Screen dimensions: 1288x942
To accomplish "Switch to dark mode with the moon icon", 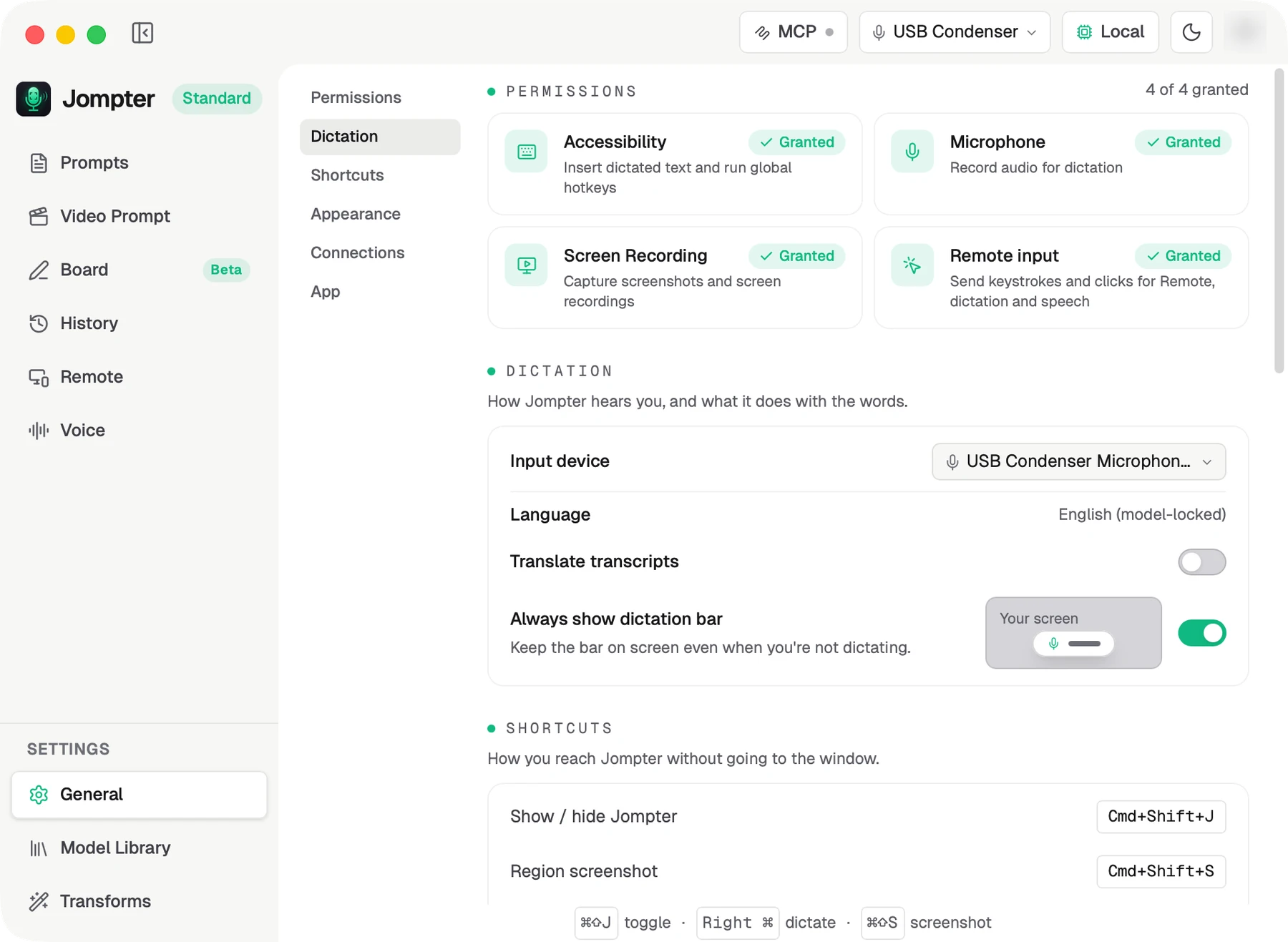I will pyautogui.click(x=1191, y=32).
